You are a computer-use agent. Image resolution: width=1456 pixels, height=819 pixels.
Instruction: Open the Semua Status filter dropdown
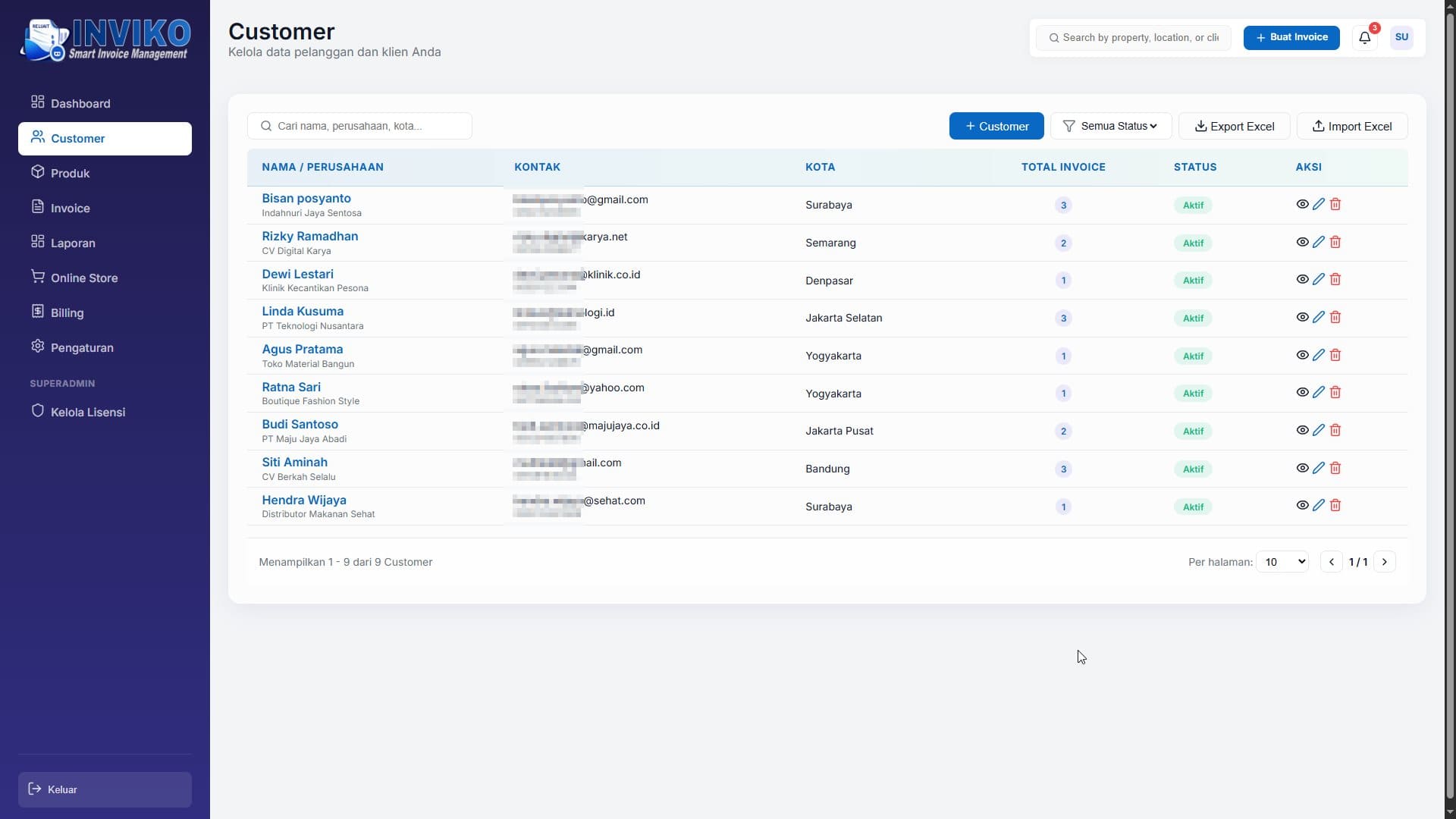(1111, 126)
